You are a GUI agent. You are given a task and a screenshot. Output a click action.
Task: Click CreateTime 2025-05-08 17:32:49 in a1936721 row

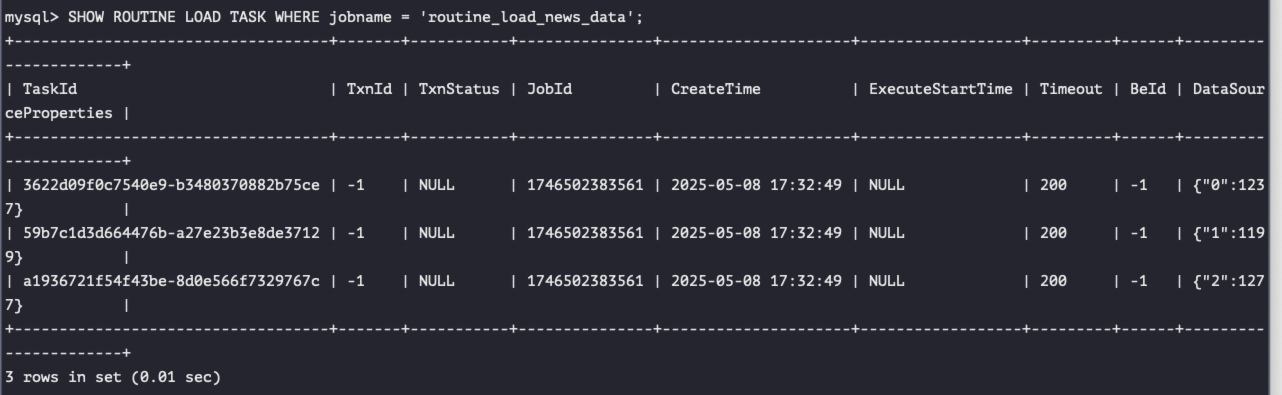point(756,282)
